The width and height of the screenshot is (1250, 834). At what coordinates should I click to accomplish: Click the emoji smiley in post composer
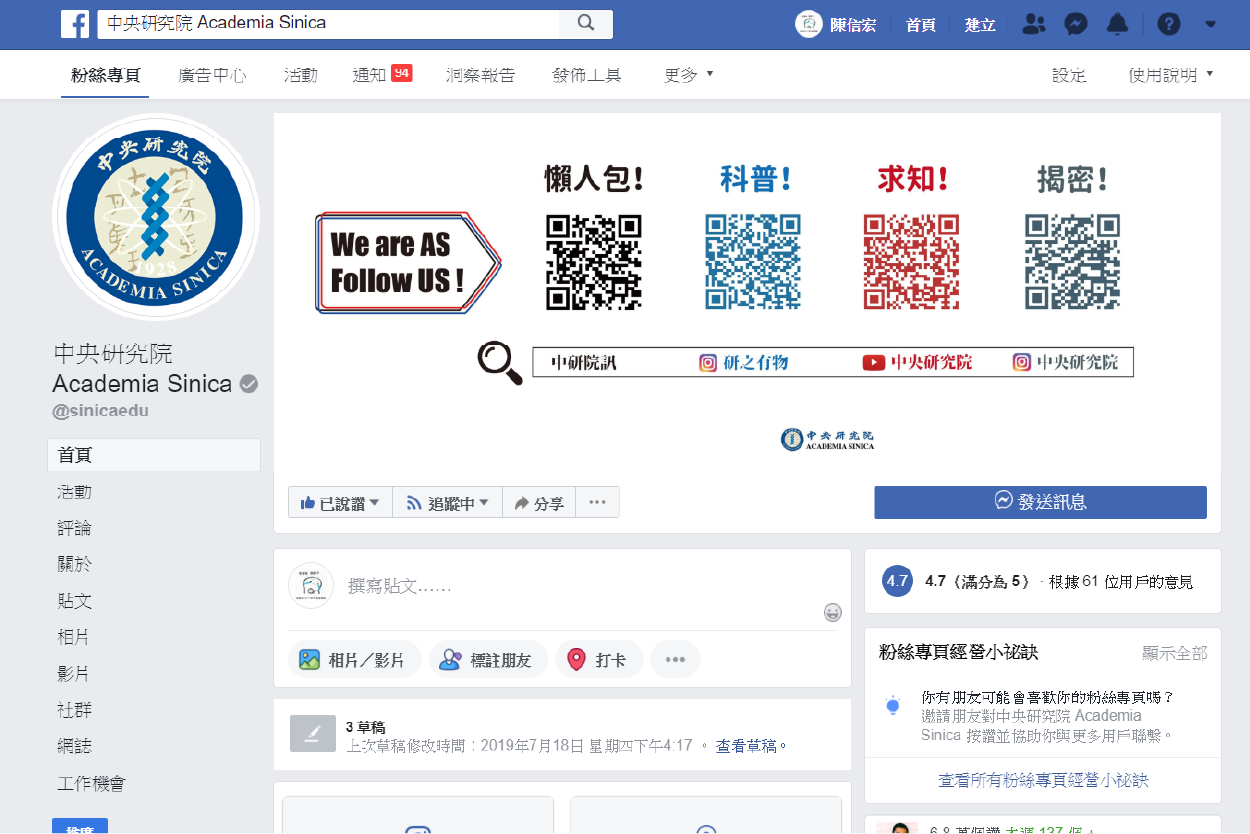pos(832,612)
